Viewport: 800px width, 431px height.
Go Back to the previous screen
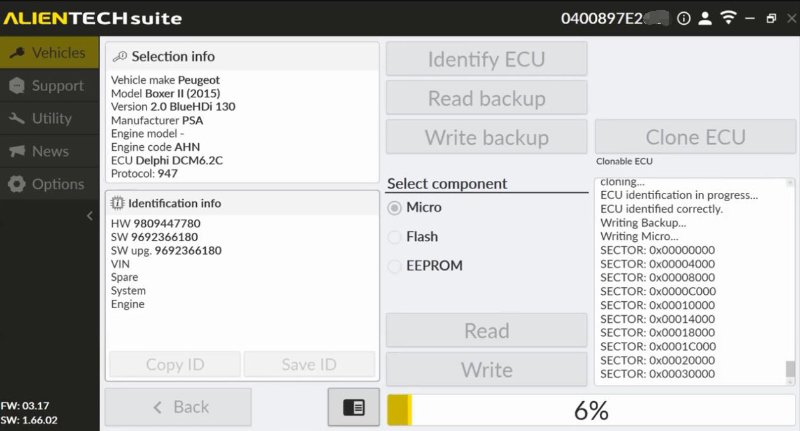click(x=178, y=407)
